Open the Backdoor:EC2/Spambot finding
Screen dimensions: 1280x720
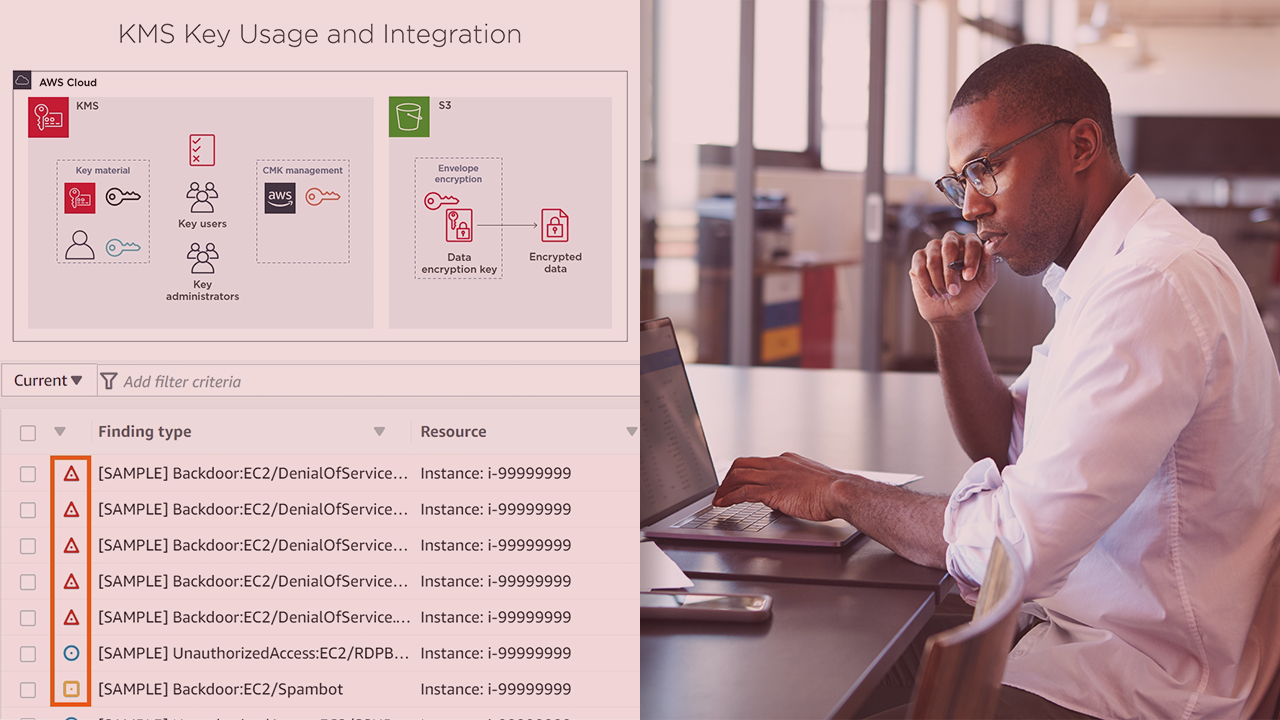tap(220, 689)
